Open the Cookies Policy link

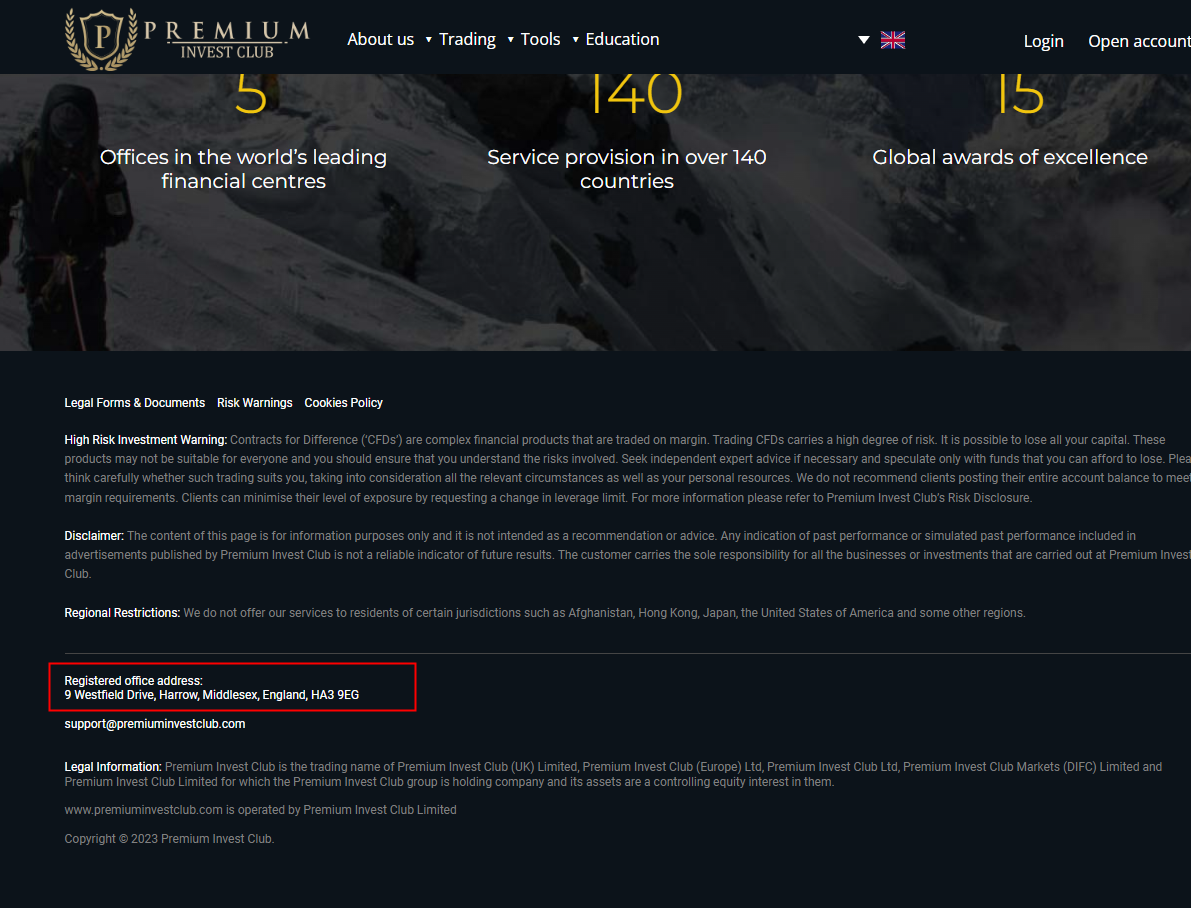[x=343, y=403]
